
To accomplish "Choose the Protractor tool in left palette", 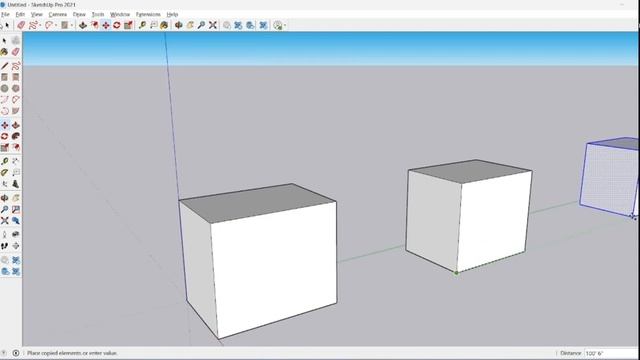I will point(4,173).
